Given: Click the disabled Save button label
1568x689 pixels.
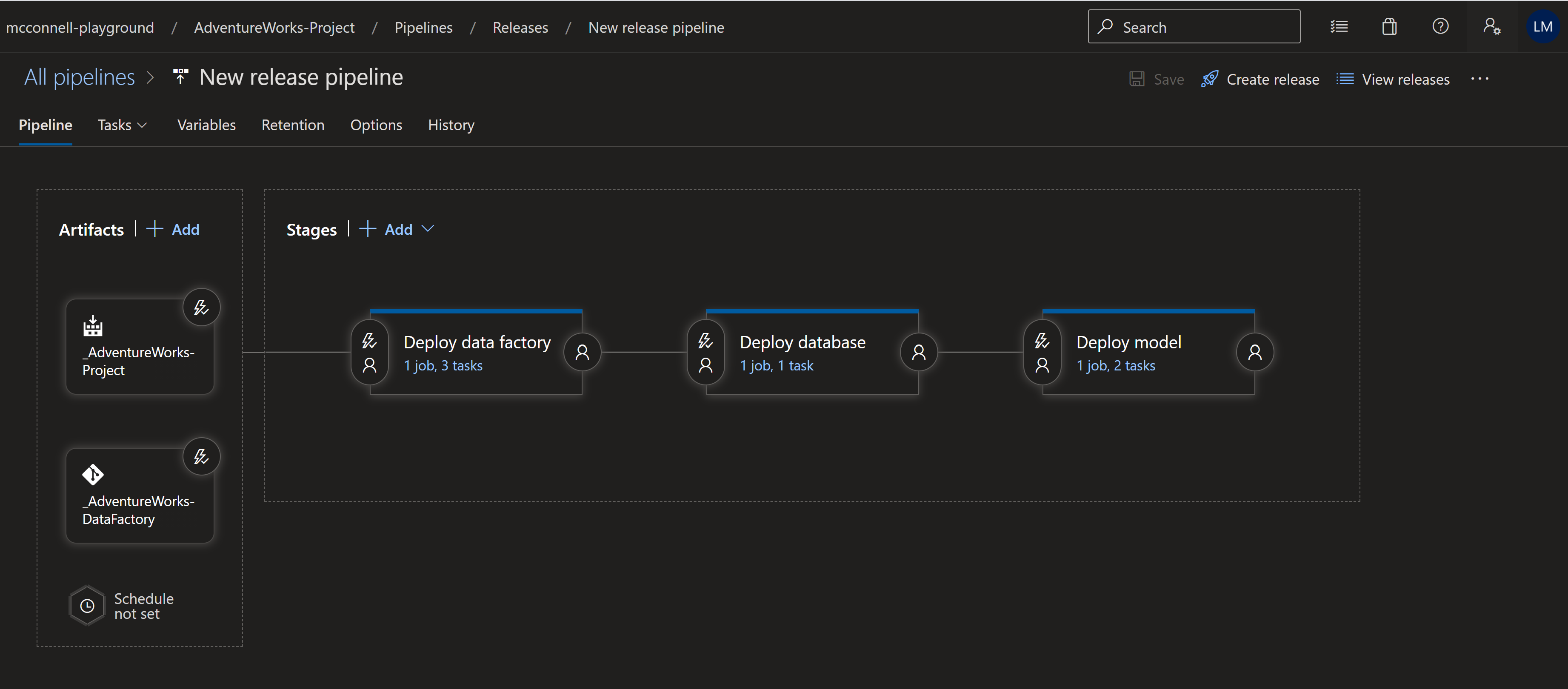Looking at the screenshot, I should (1169, 79).
